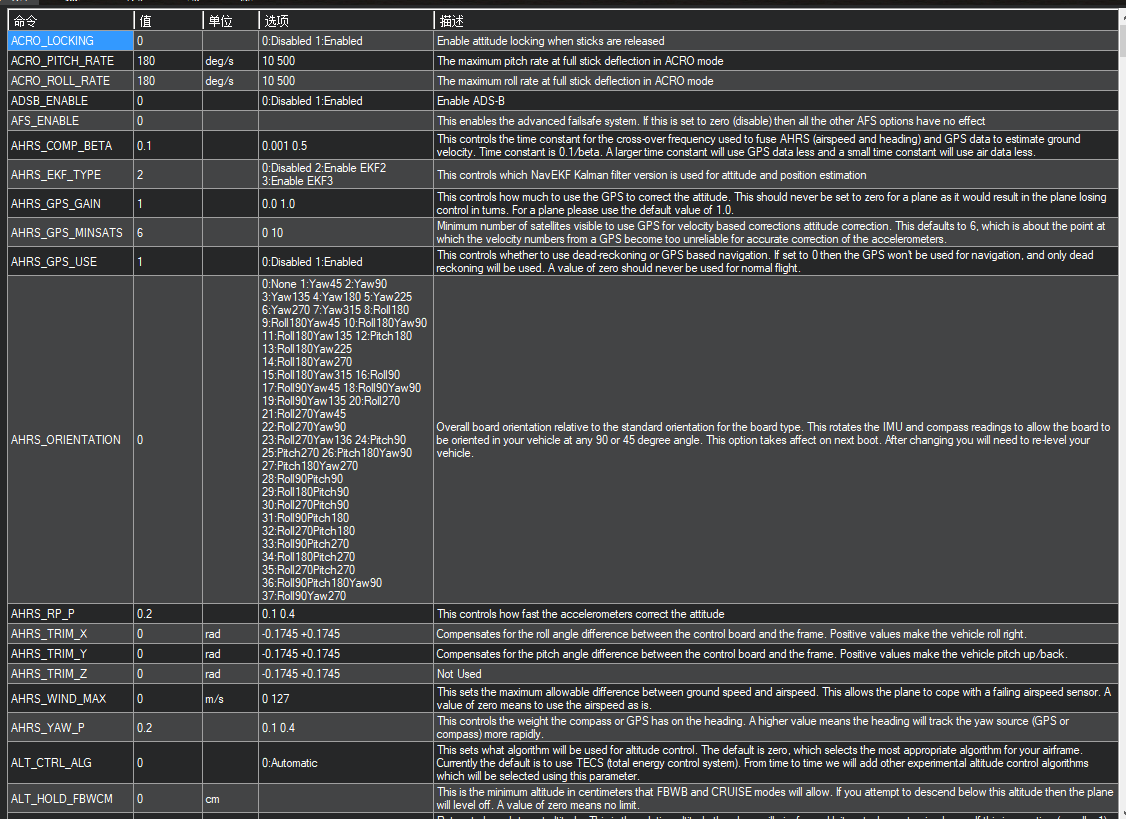The width and height of the screenshot is (1126, 819).
Task: Select the ACRO_LOCKING parameter name cell
Action: 70,41
